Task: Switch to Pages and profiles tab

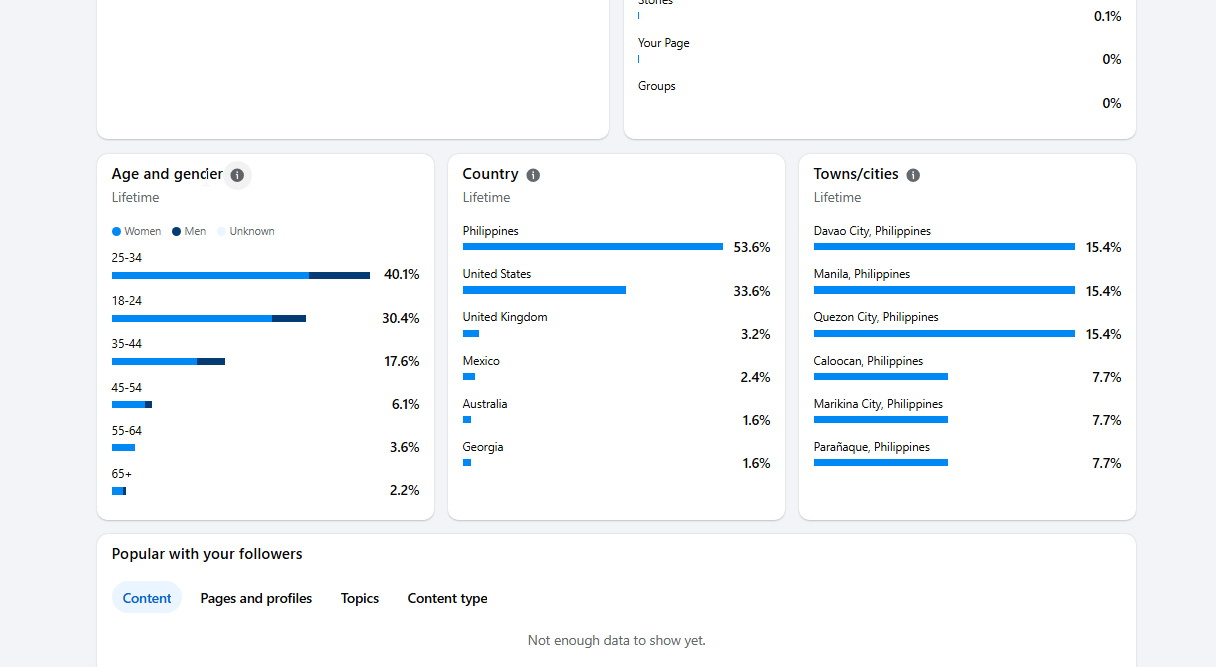Action: pyautogui.click(x=256, y=598)
